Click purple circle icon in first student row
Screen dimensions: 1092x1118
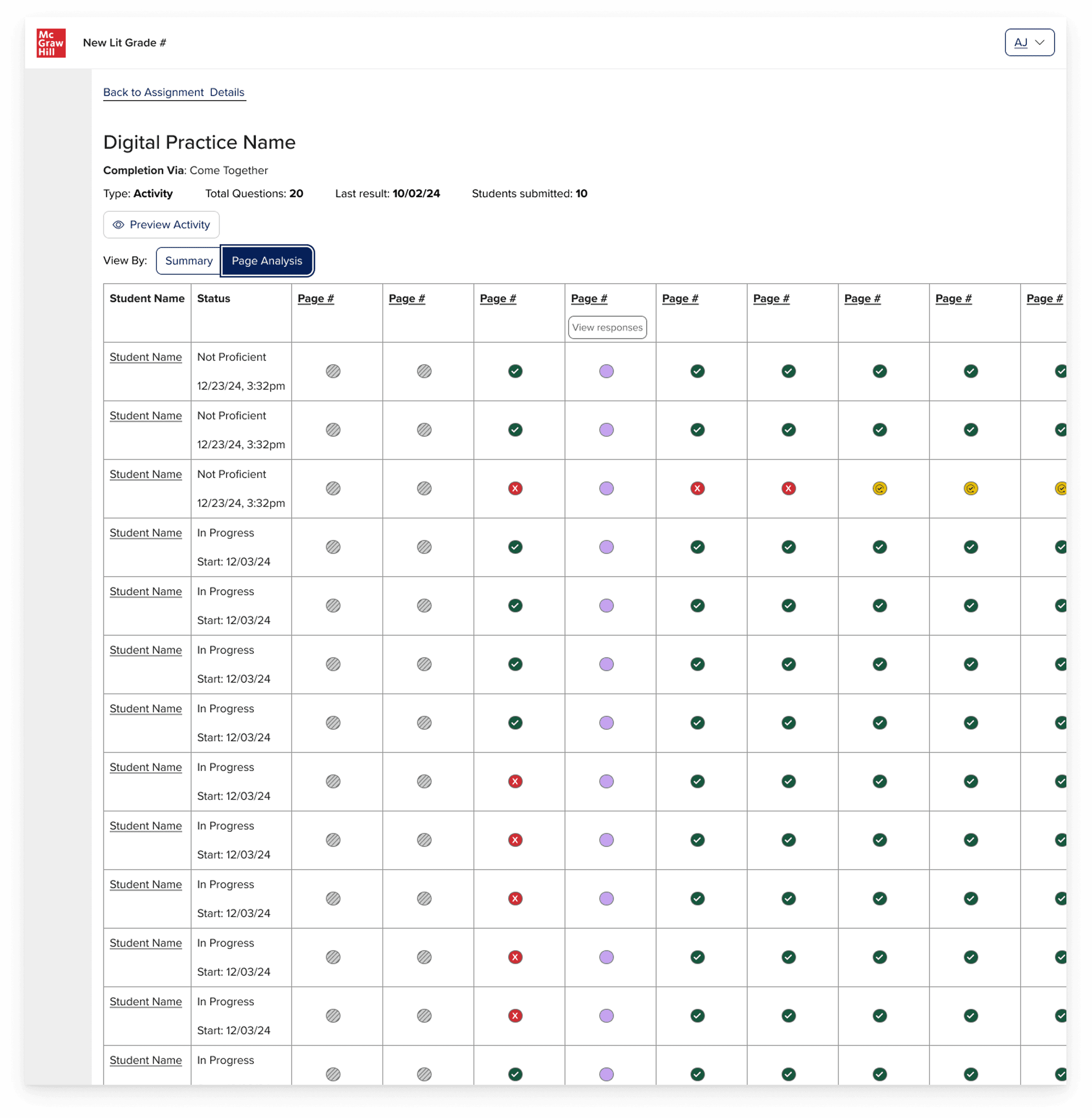606,371
